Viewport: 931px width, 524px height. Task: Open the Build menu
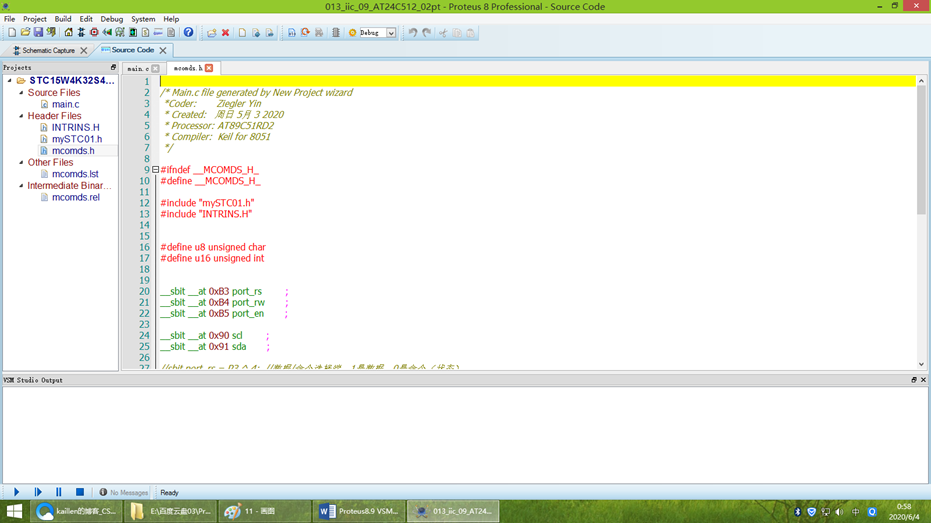[x=63, y=19]
